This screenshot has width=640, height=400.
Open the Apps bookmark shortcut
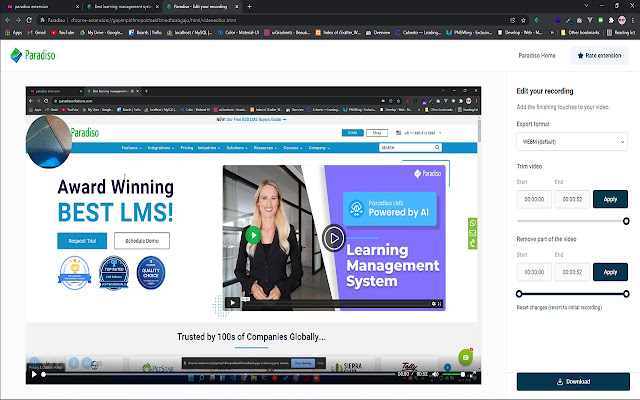13,32
